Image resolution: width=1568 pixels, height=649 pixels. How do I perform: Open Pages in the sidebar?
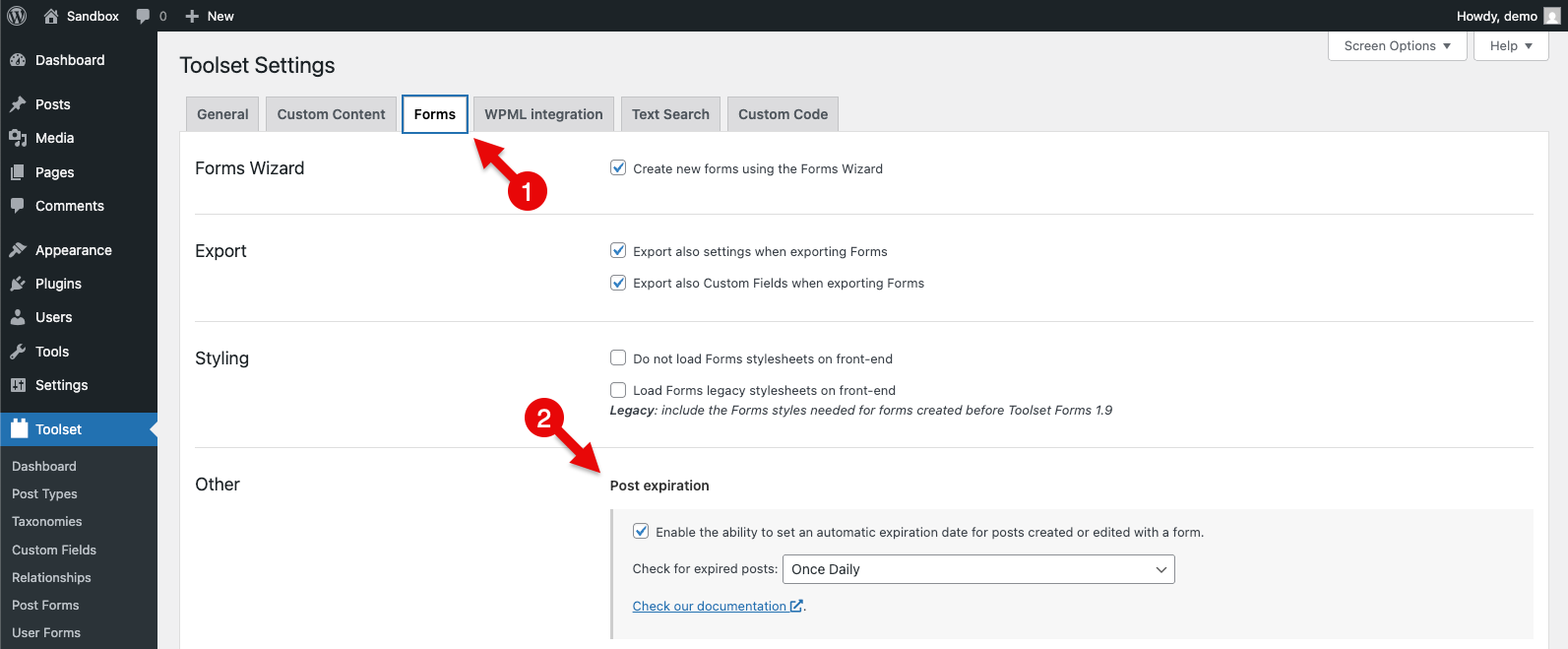[79, 172]
